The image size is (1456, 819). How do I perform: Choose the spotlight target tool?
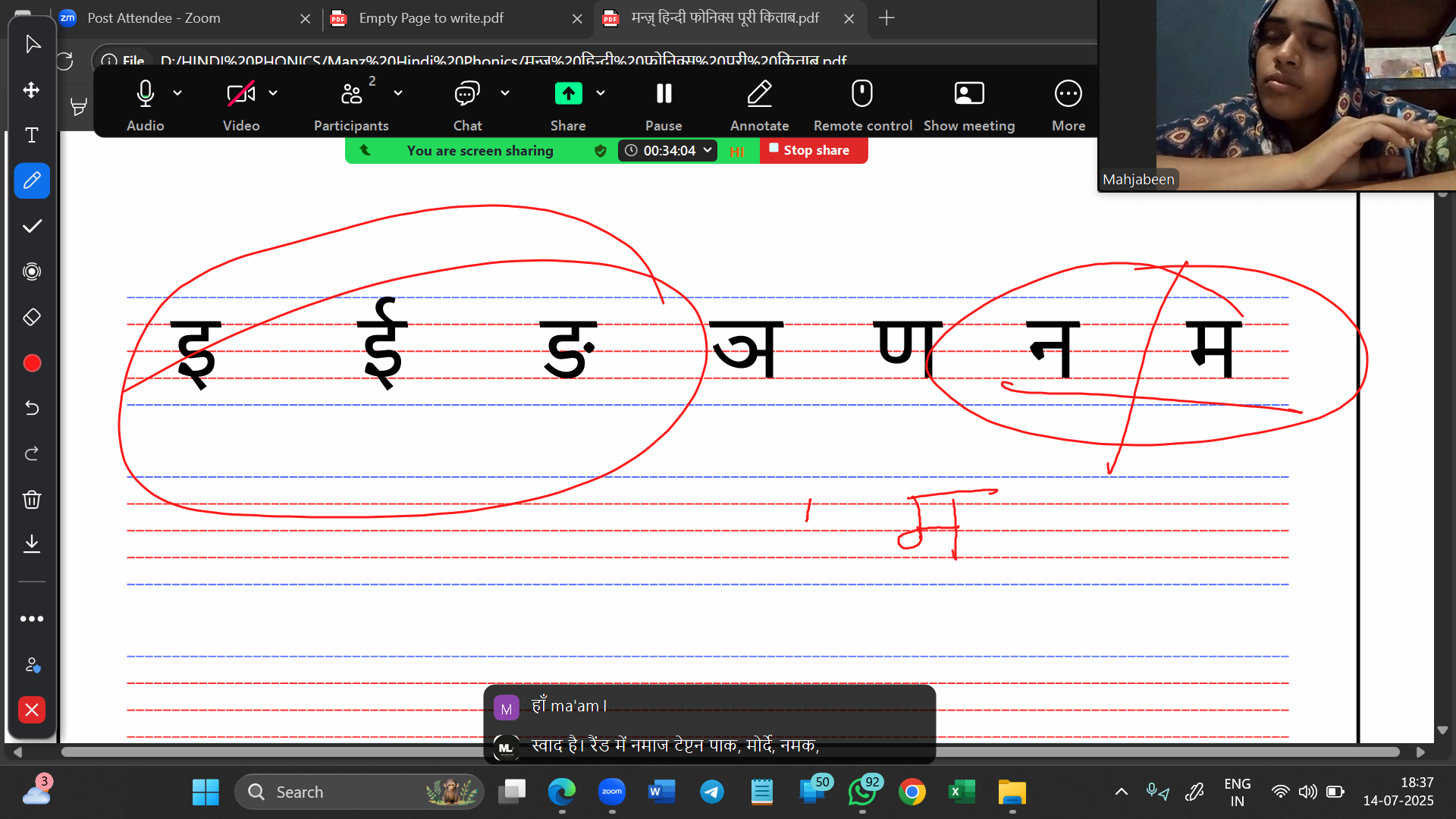click(x=32, y=271)
